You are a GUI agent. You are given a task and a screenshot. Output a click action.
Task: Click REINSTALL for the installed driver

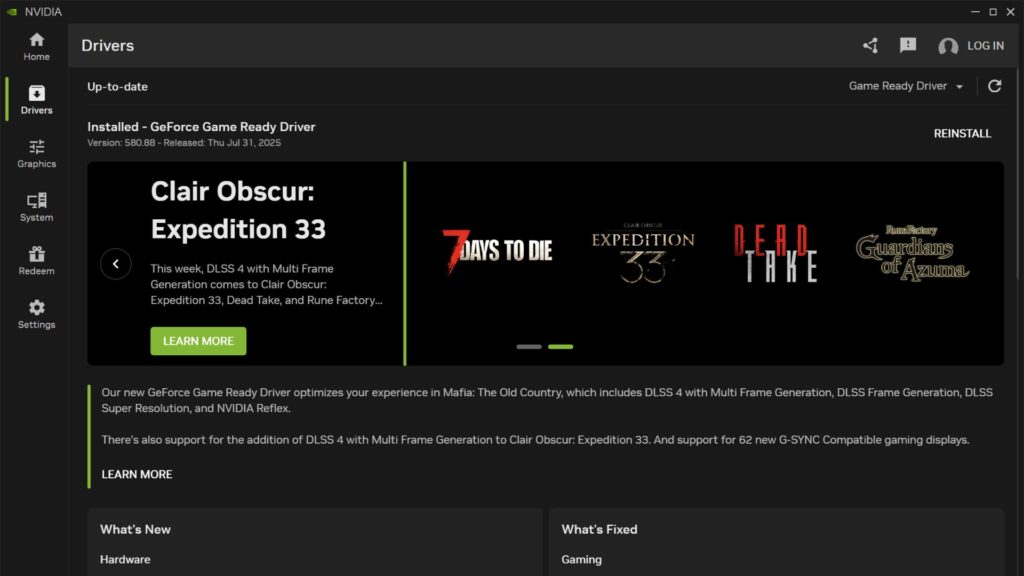962,133
